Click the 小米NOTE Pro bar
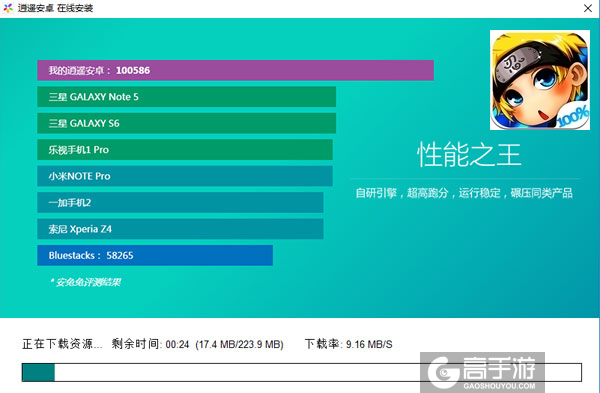 coord(185,176)
